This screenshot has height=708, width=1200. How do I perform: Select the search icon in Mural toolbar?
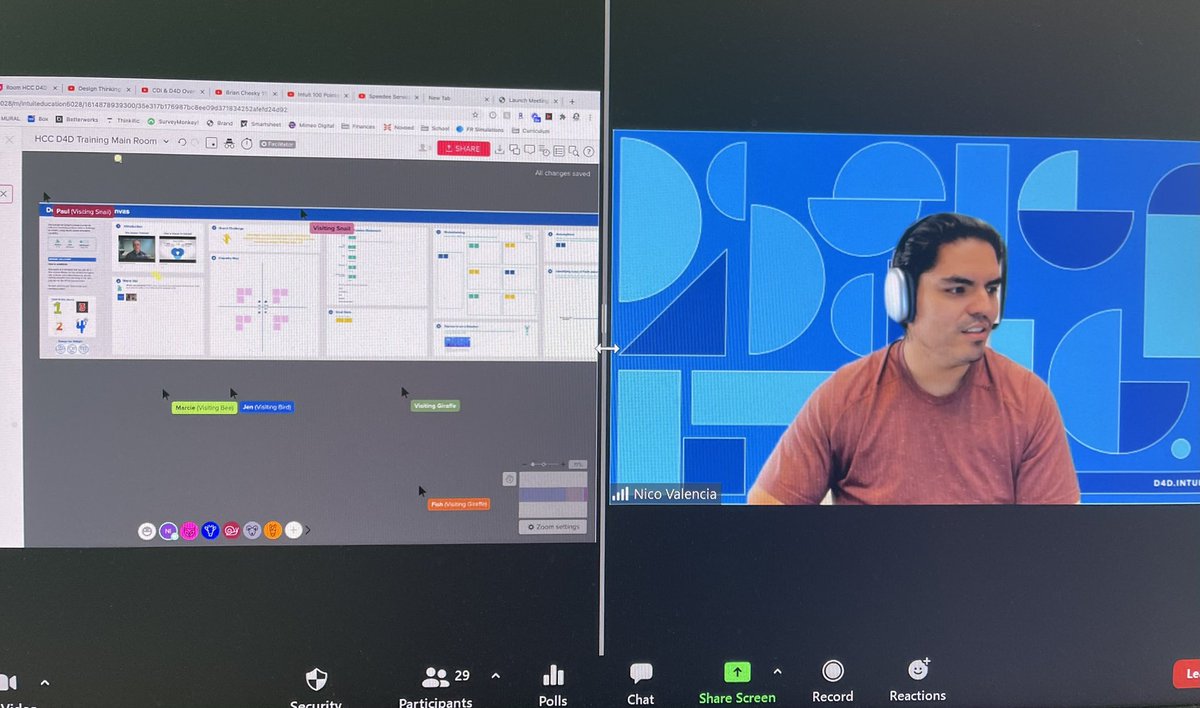(573, 149)
